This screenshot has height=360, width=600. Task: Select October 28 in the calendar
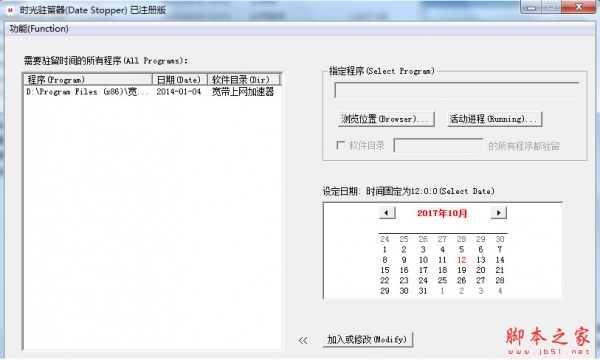click(500, 280)
